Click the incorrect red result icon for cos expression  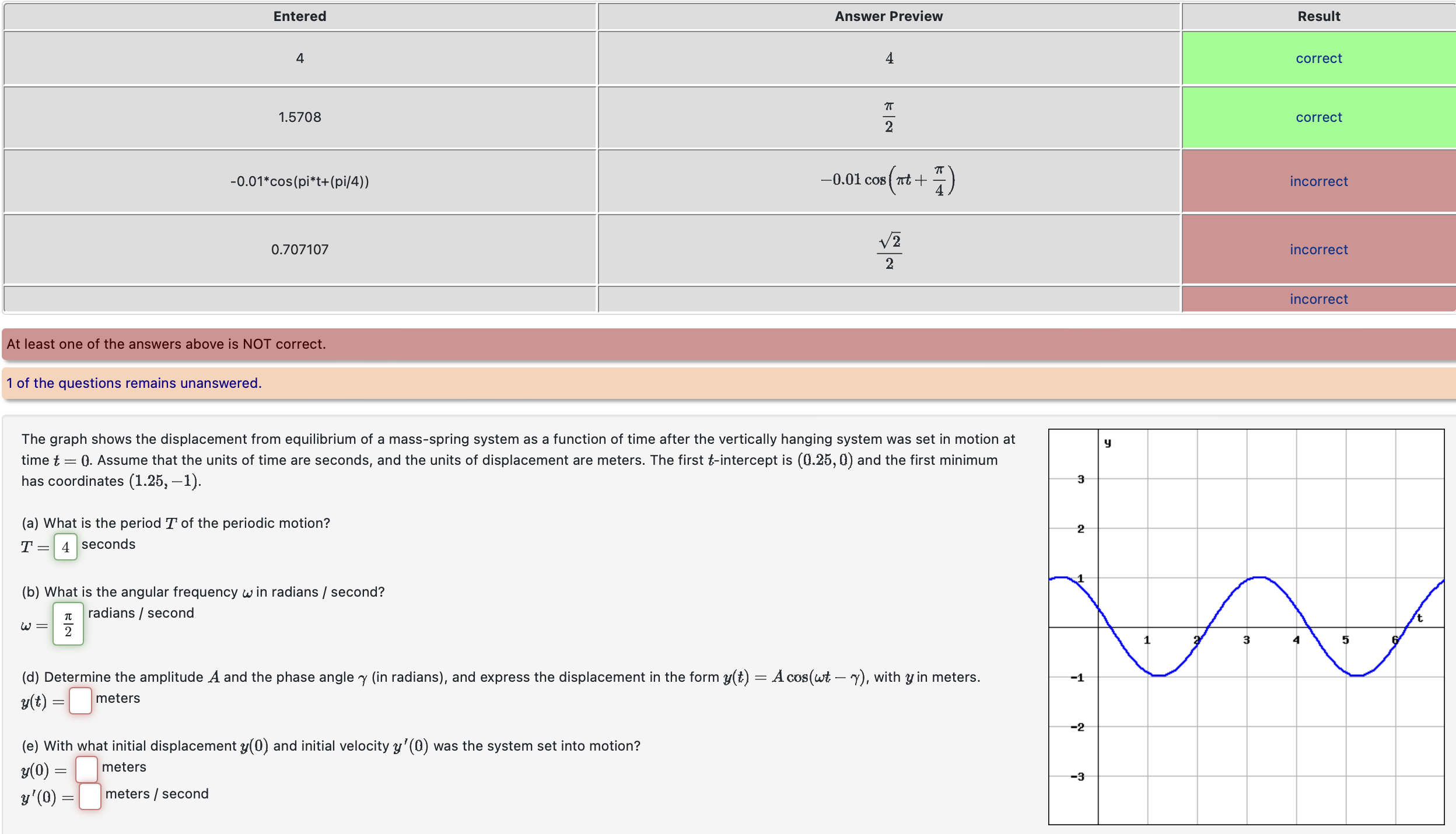click(1318, 181)
